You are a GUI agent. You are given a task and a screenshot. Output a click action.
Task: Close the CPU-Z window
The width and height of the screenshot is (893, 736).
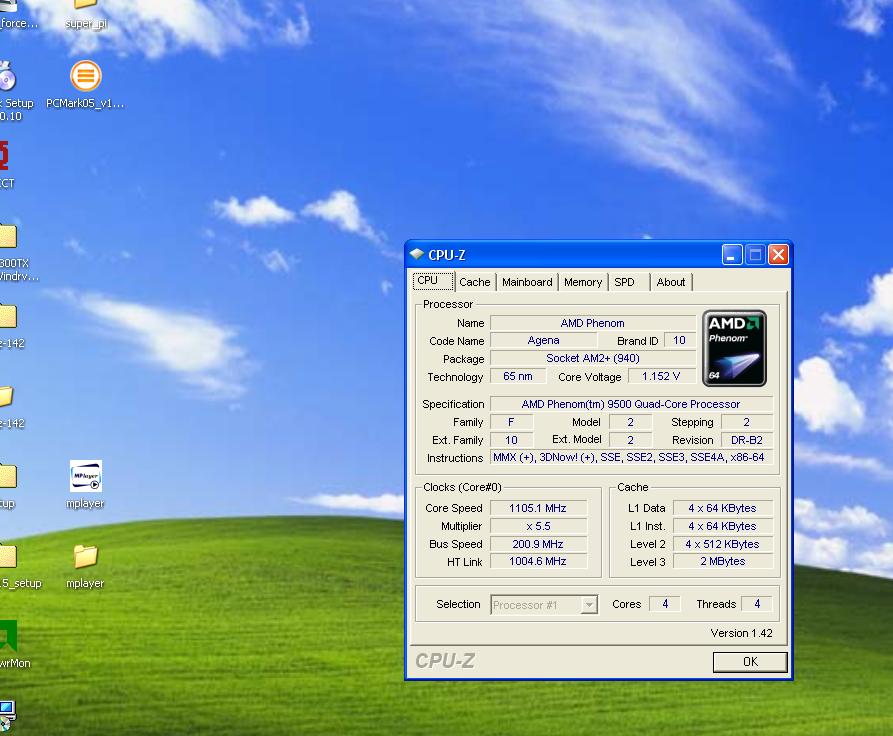(778, 255)
